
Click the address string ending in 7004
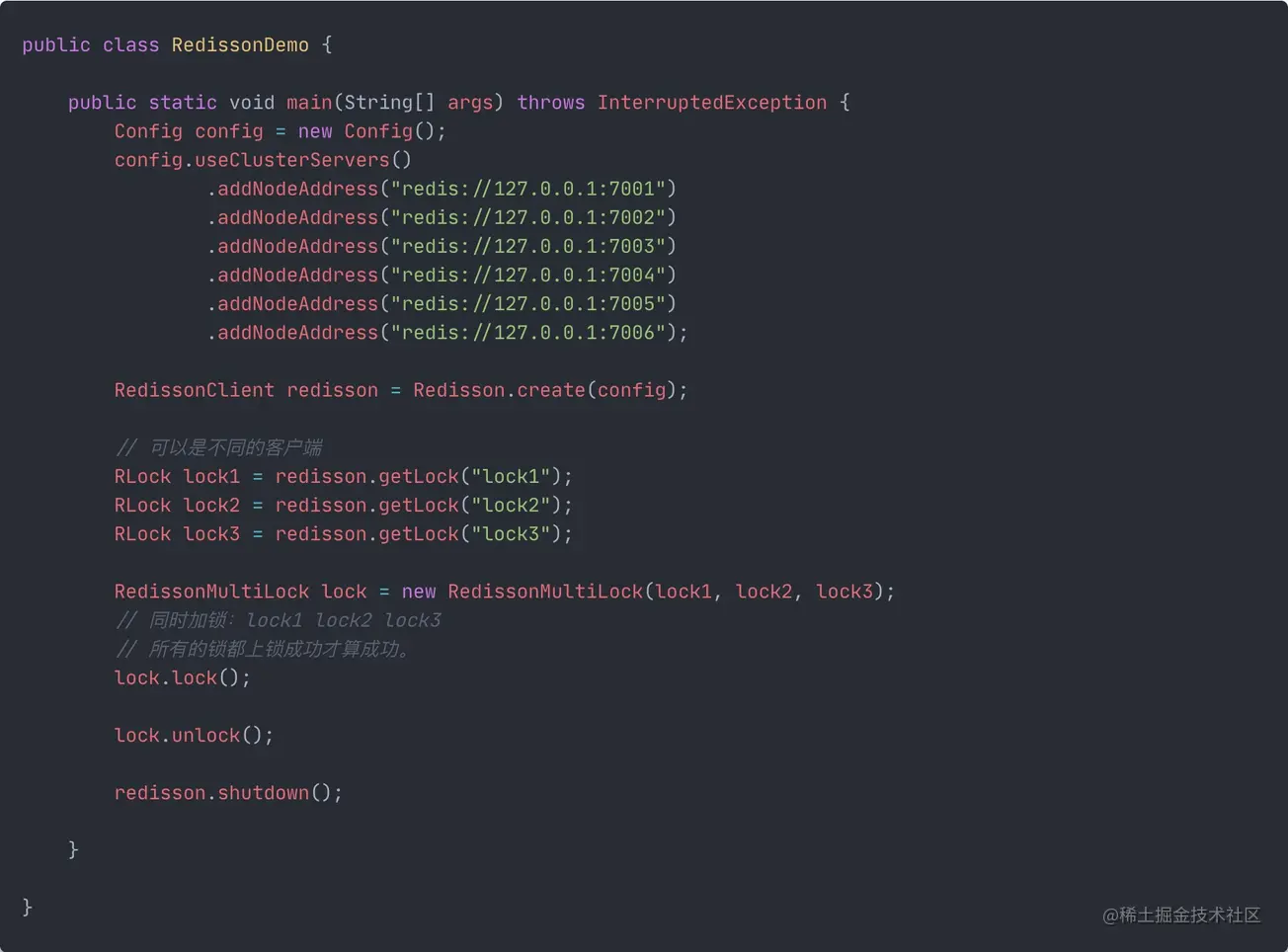click(528, 275)
